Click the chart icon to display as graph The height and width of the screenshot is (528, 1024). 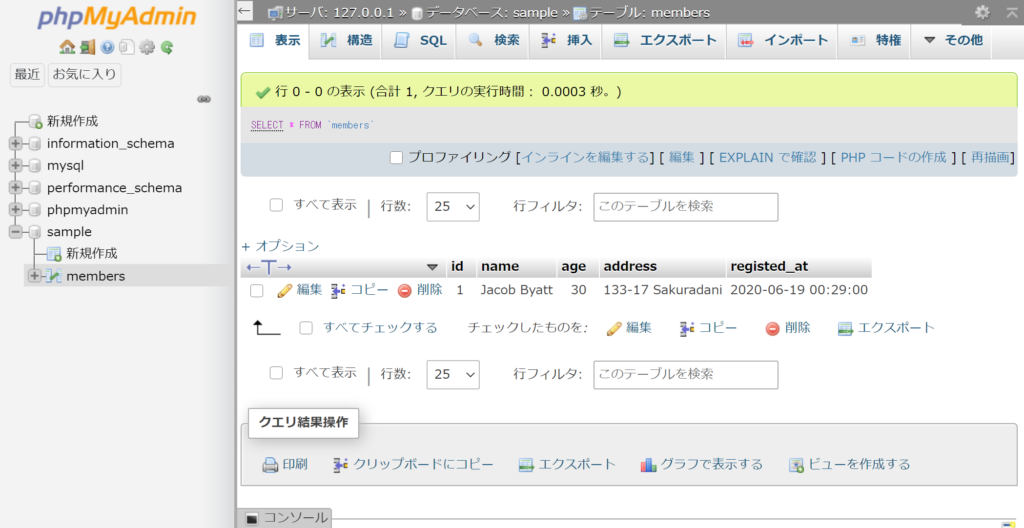(648, 465)
